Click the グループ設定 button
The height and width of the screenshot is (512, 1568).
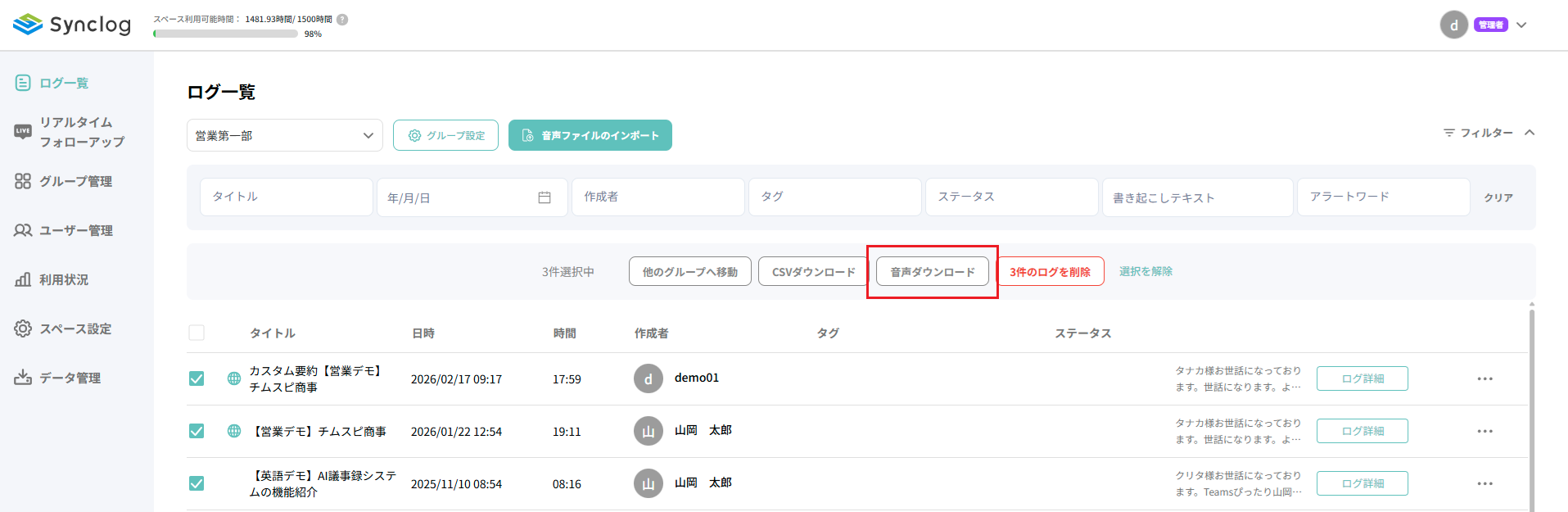pyautogui.click(x=446, y=135)
